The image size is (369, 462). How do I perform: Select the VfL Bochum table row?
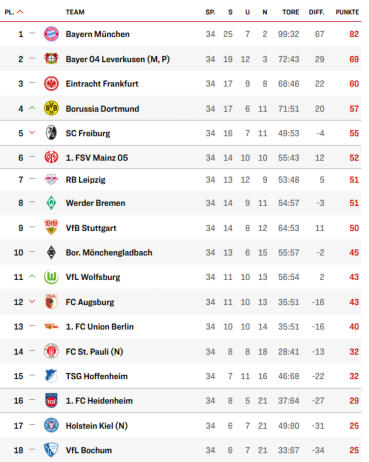point(181,450)
